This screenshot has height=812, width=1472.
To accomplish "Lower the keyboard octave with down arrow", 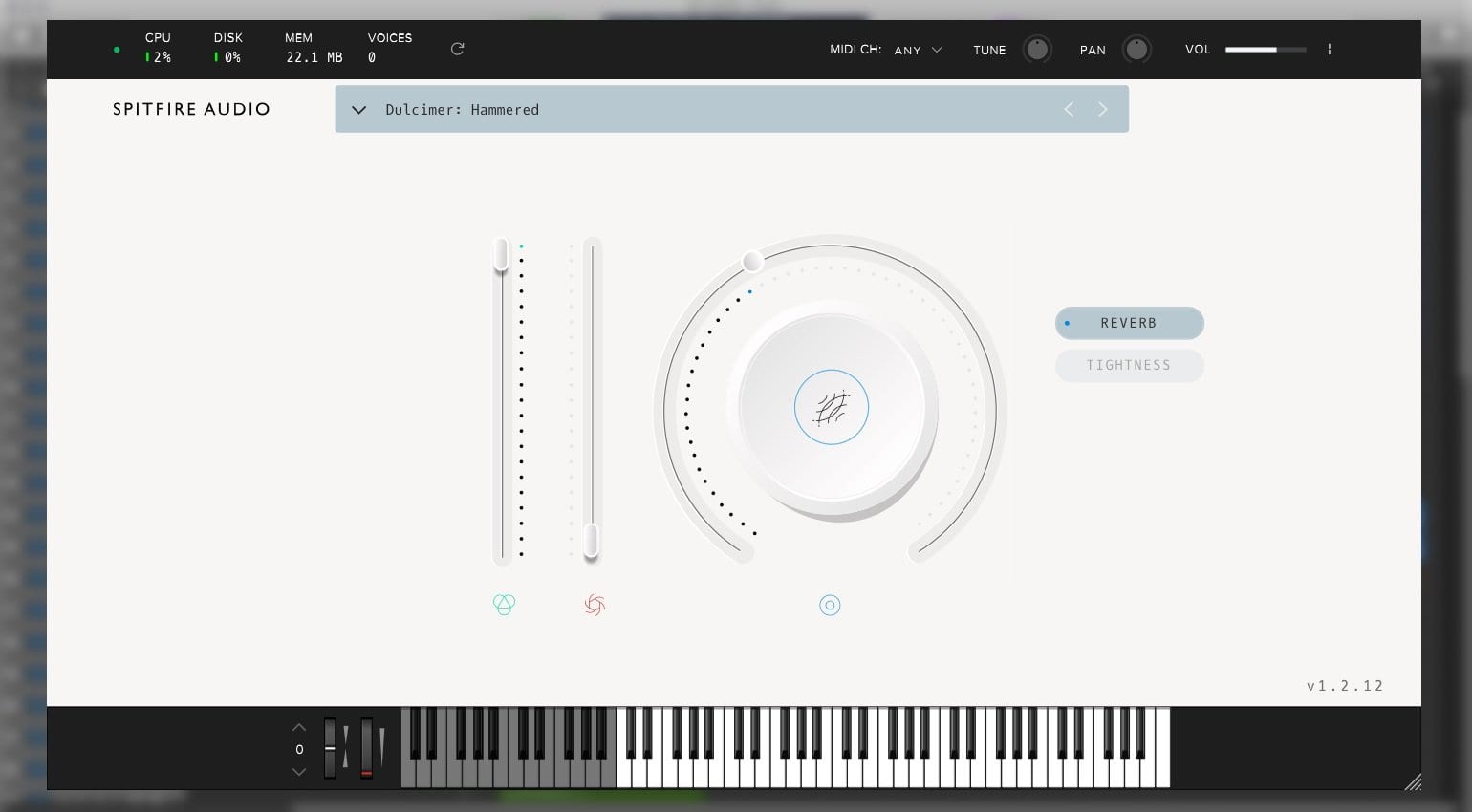I will click(299, 771).
